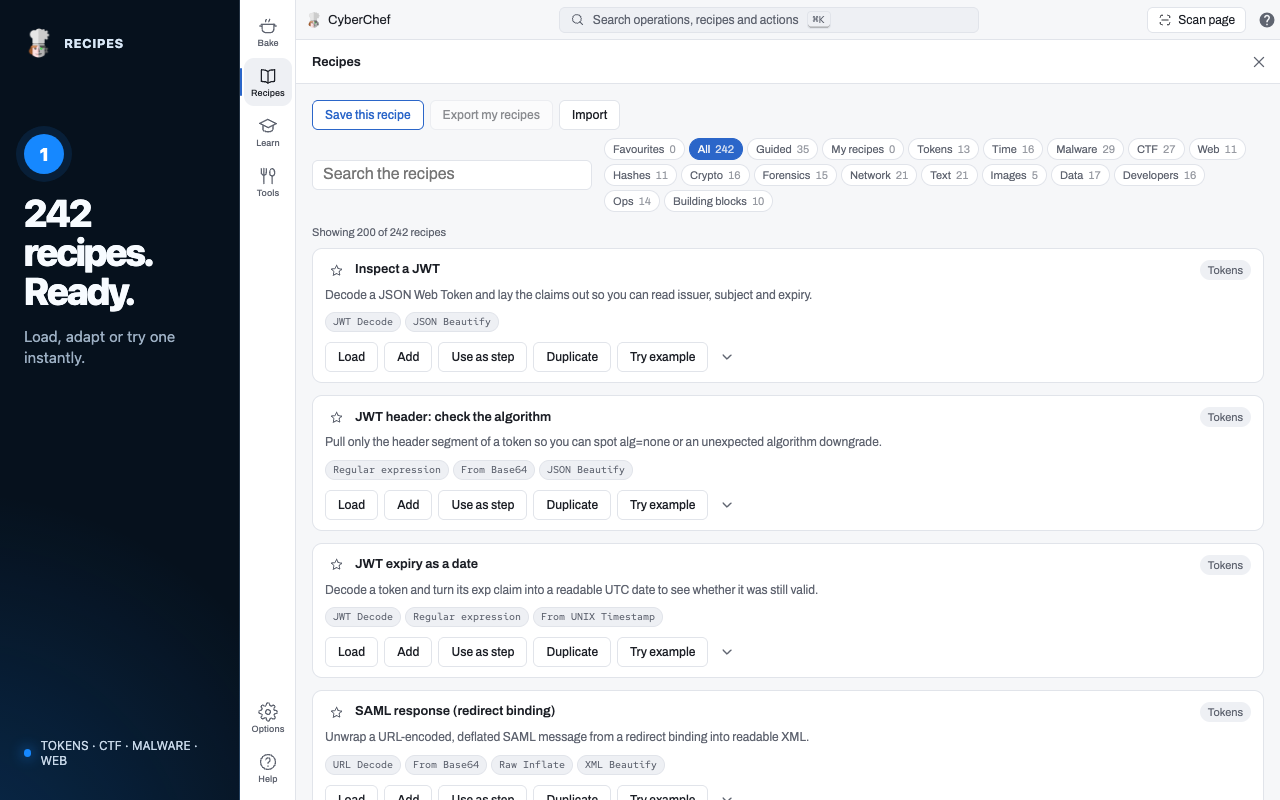
Task: Use Inspect a JWT as step
Action: (483, 357)
